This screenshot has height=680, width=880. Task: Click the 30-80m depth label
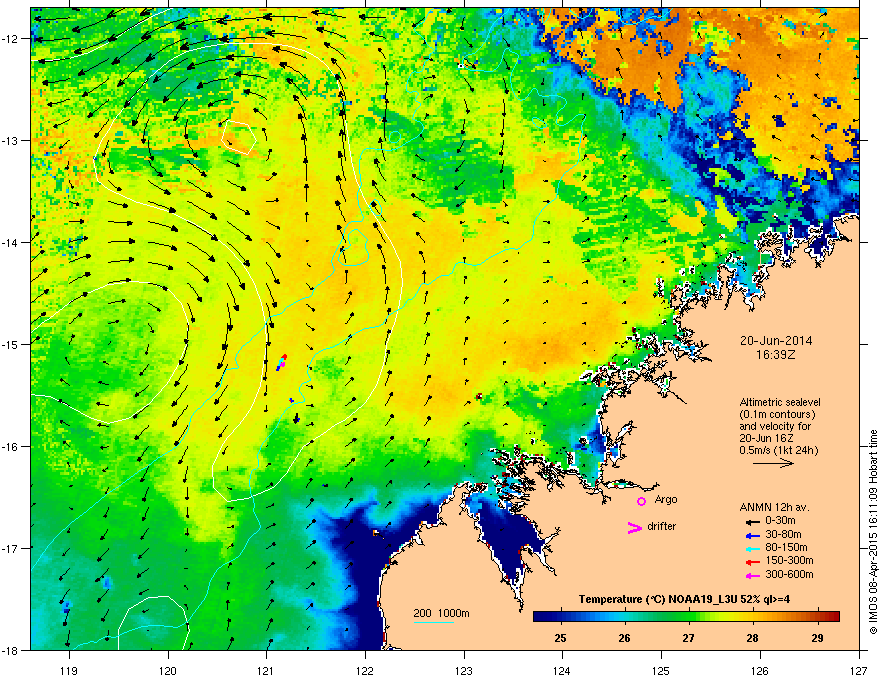(783, 534)
